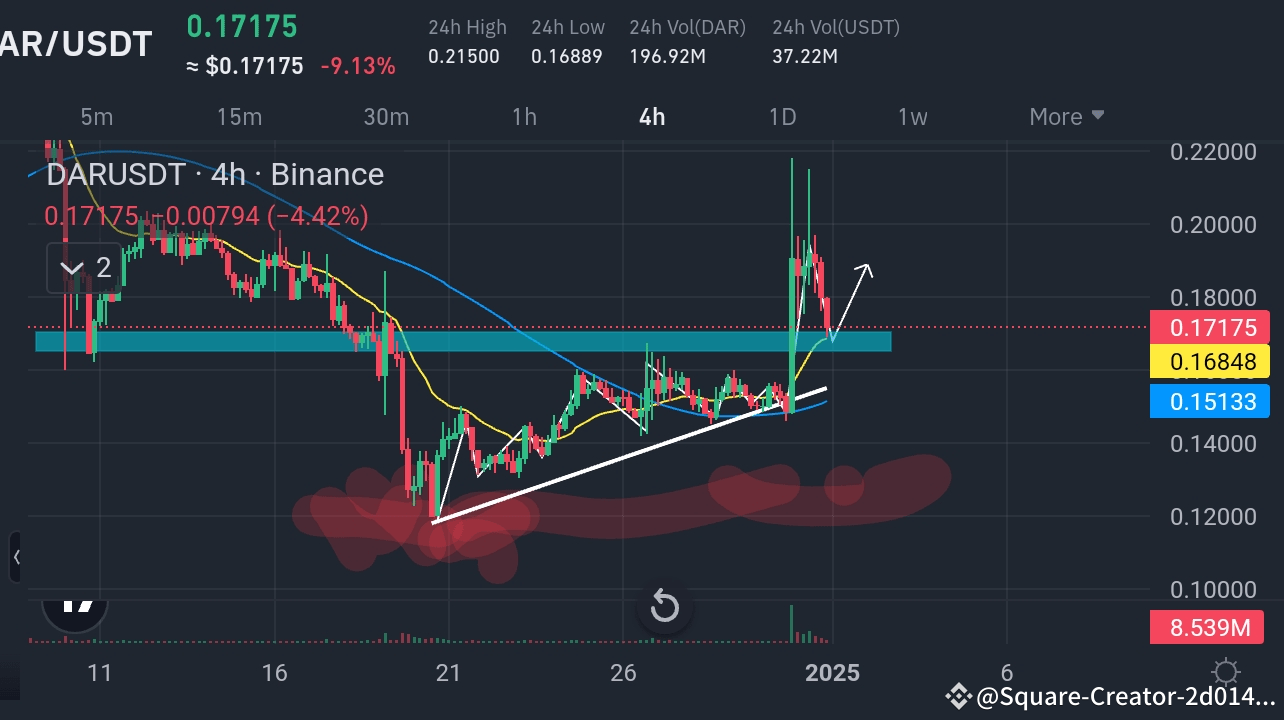Click the DARUSDT · 4h · Binance legend
1284x720 pixels.
point(214,174)
